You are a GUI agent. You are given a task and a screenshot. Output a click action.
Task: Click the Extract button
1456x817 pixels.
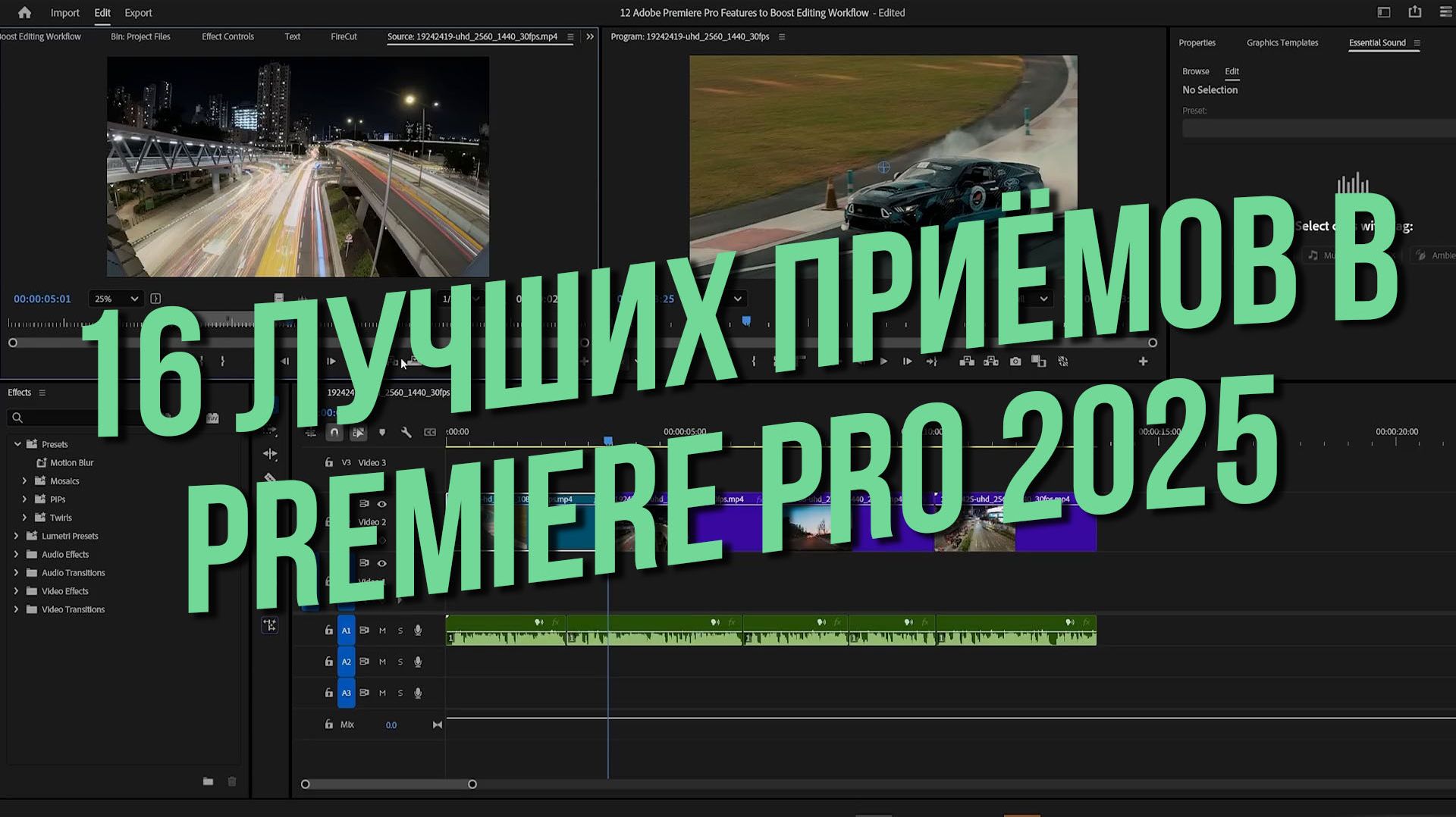point(991,362)
